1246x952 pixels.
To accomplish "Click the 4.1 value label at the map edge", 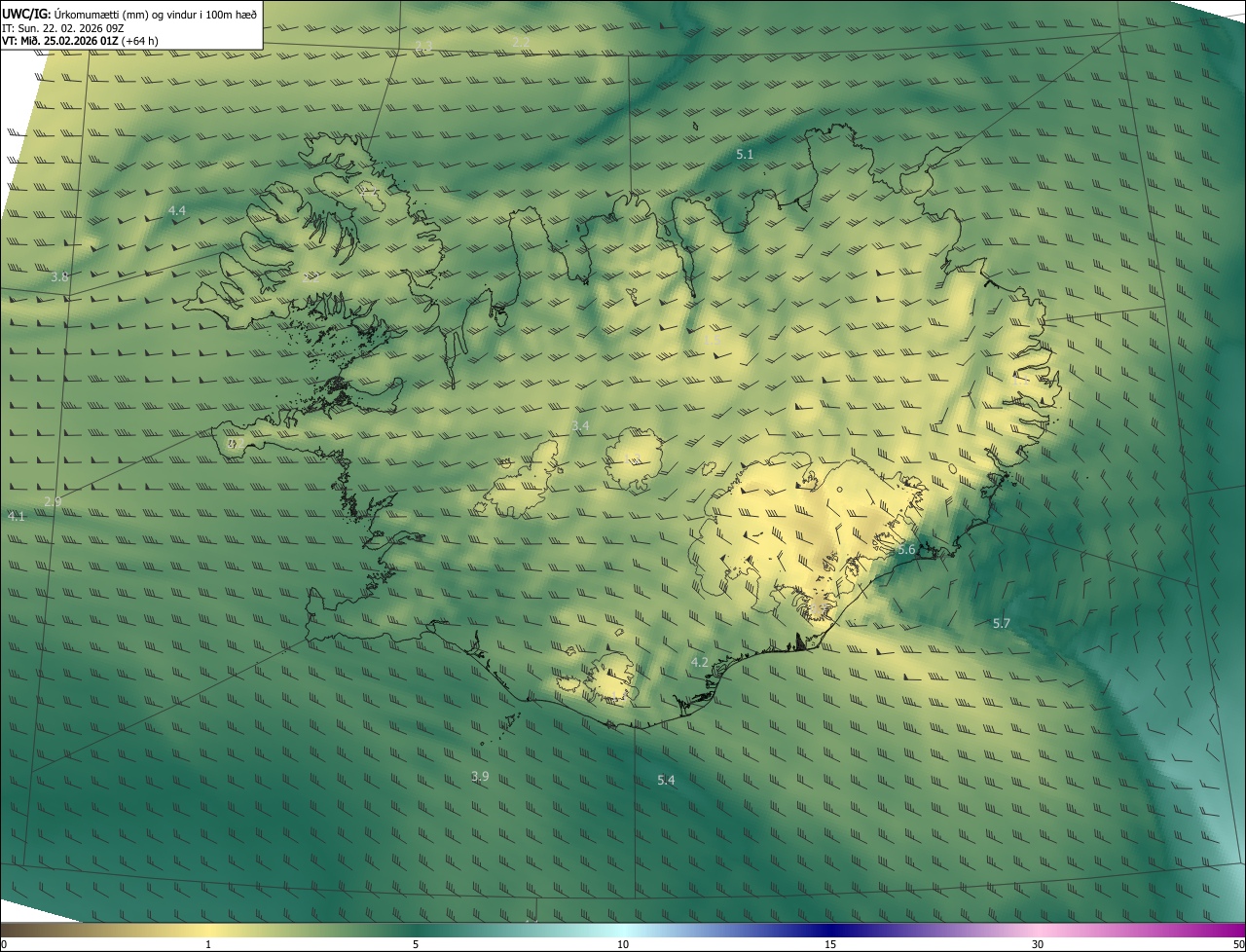I will tap(16, 516).
